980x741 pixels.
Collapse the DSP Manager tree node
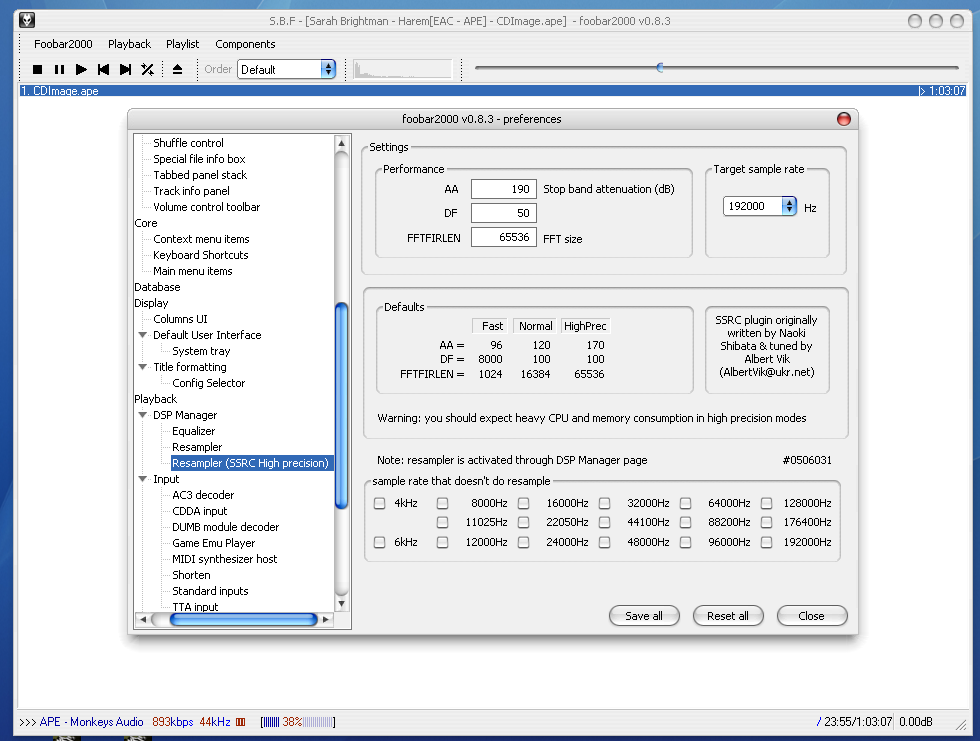pos(142,415)
